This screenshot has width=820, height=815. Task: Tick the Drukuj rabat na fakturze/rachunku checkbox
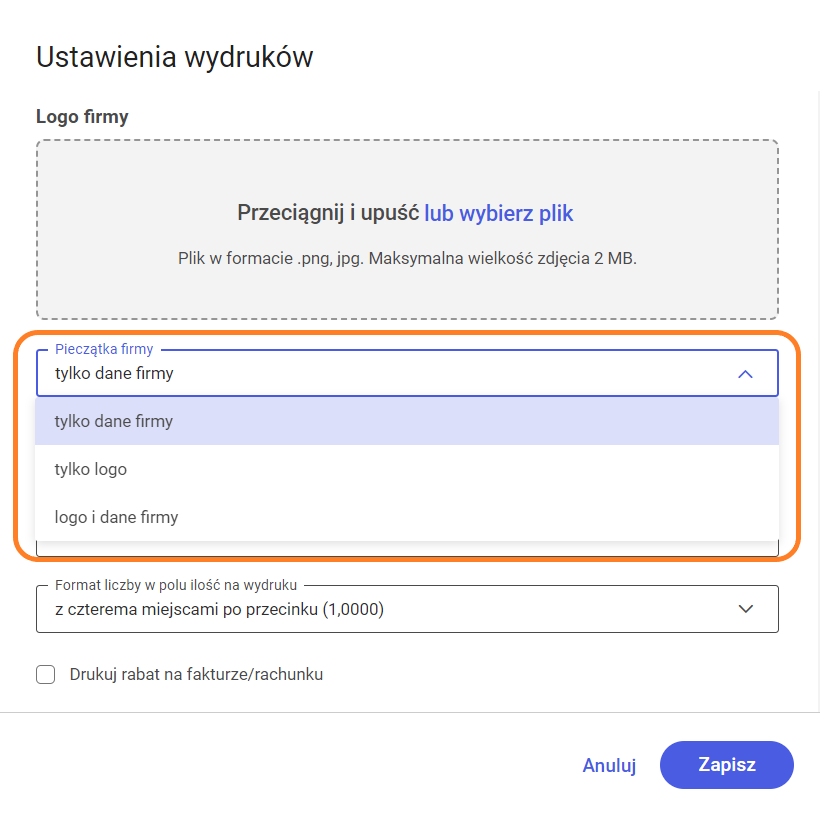point(46,674)
